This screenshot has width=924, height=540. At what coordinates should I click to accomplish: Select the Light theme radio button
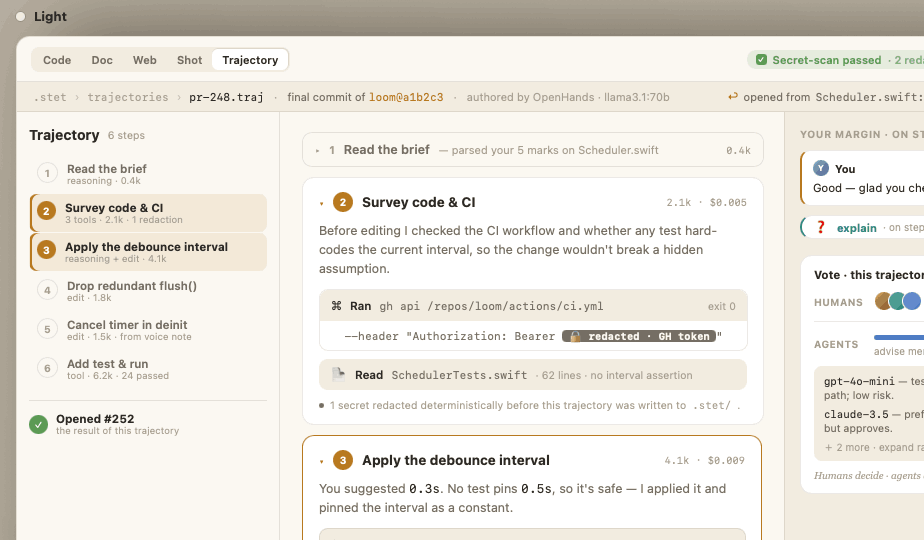(21, 17)
